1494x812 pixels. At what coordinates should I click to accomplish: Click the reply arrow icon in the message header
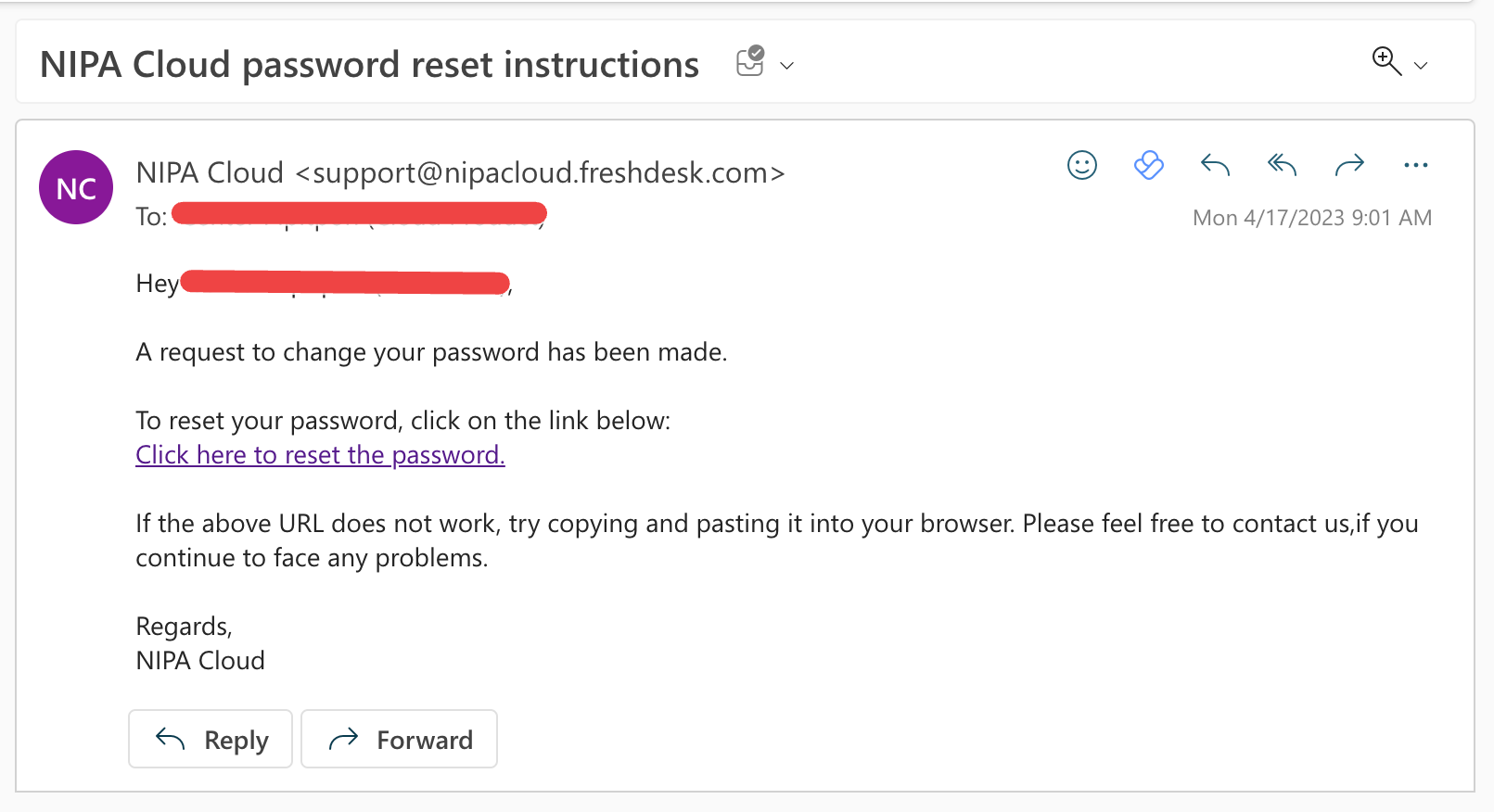1215,165
